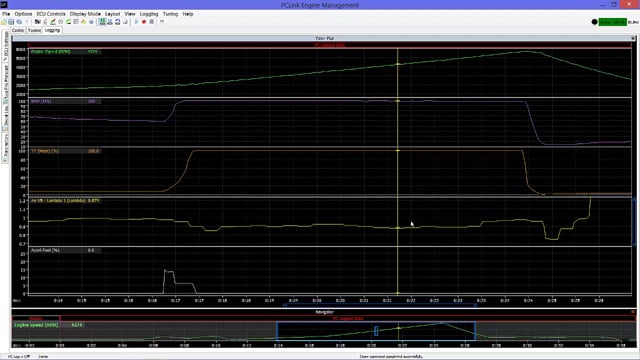
Task: Click the Navigator Engine Speed (RPM) label
Action: [x=36, y=325]
